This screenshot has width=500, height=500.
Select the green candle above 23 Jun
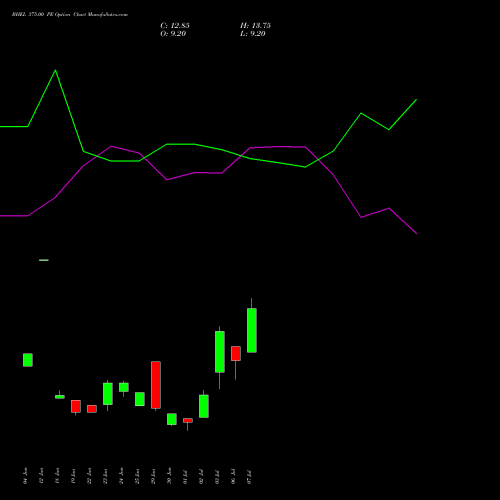click(x=108, y=394)
